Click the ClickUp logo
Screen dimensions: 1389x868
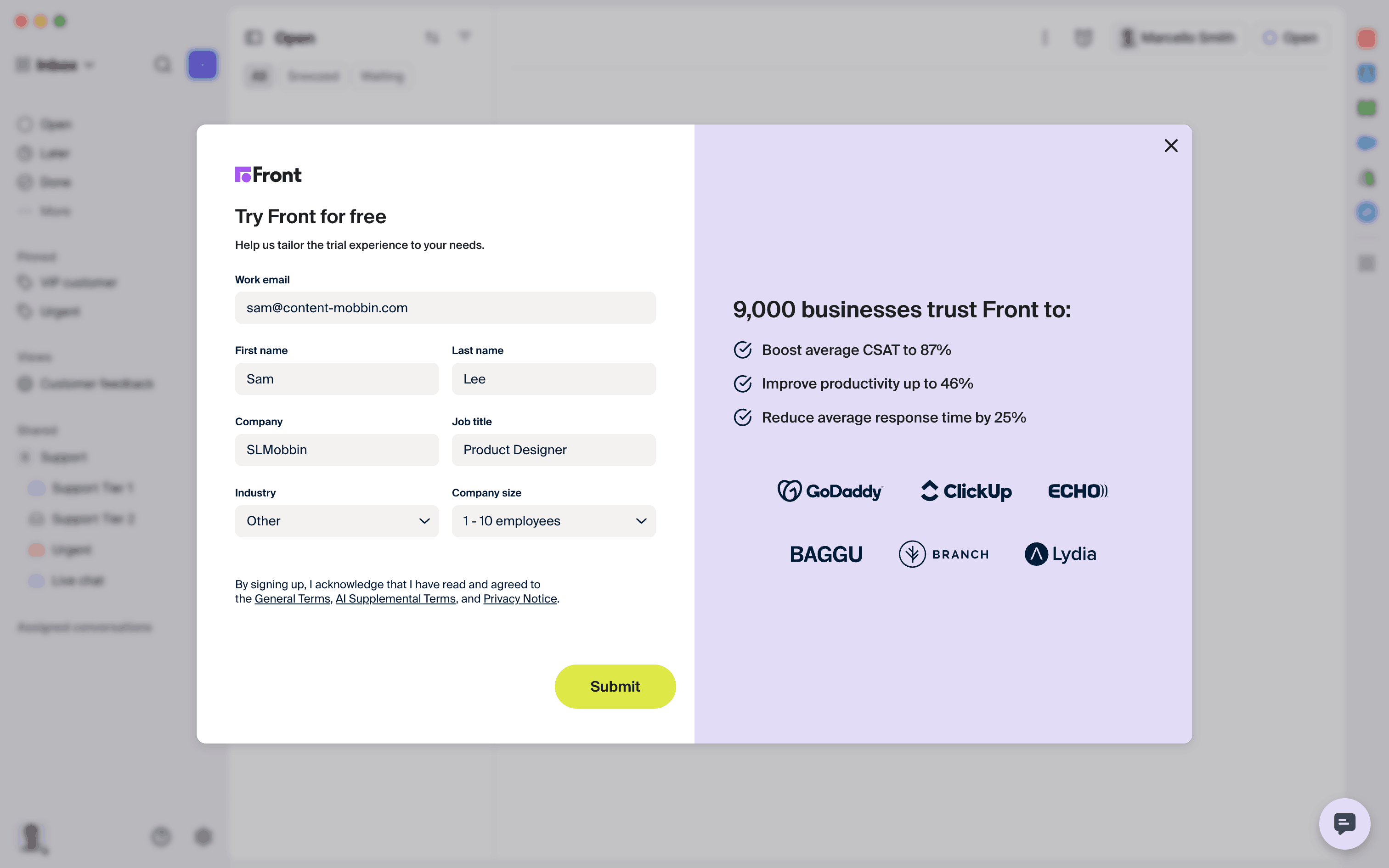(x=966, y=491)
